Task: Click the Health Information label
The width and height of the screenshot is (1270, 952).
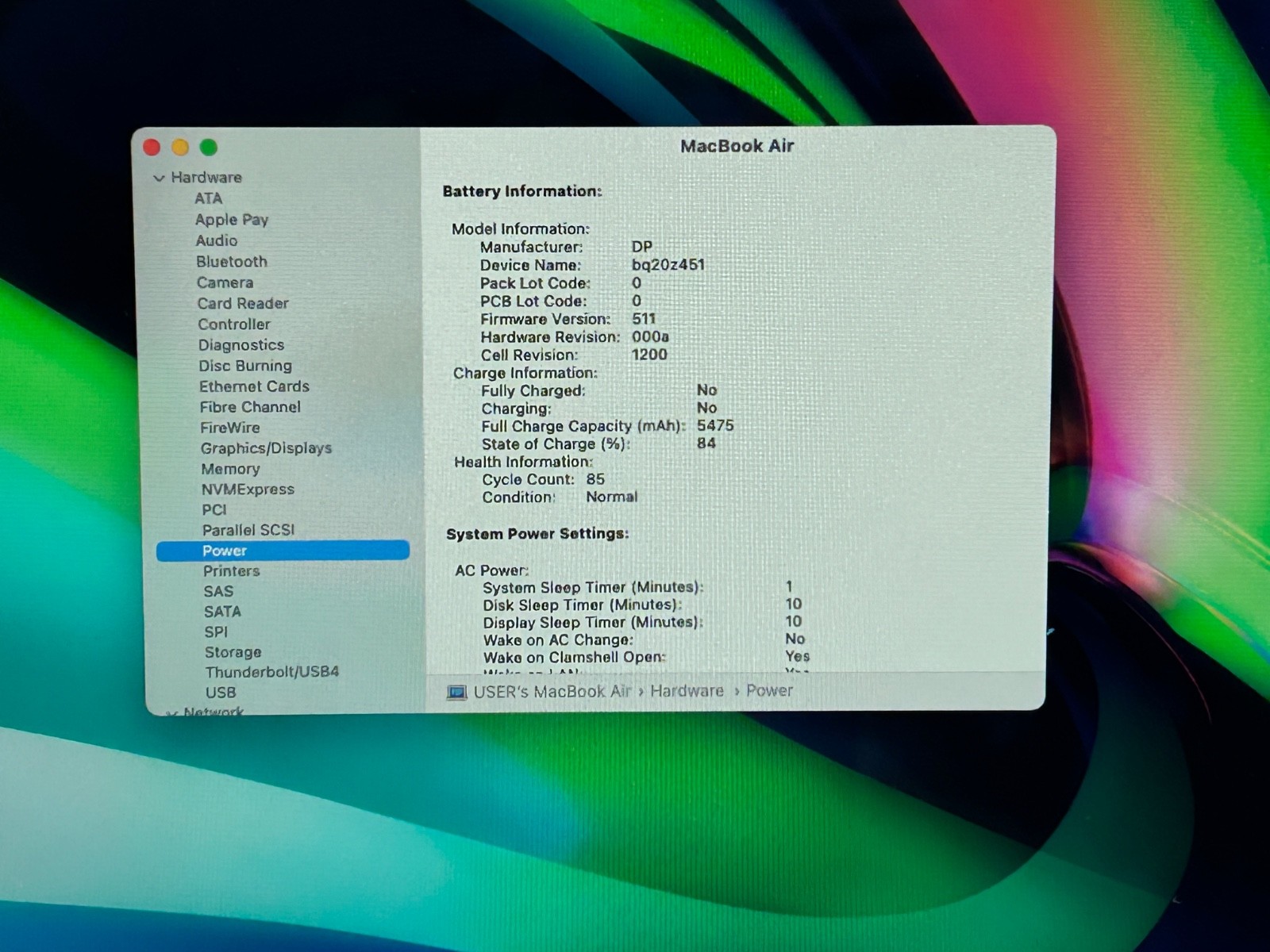Action: tap(524, 462)
